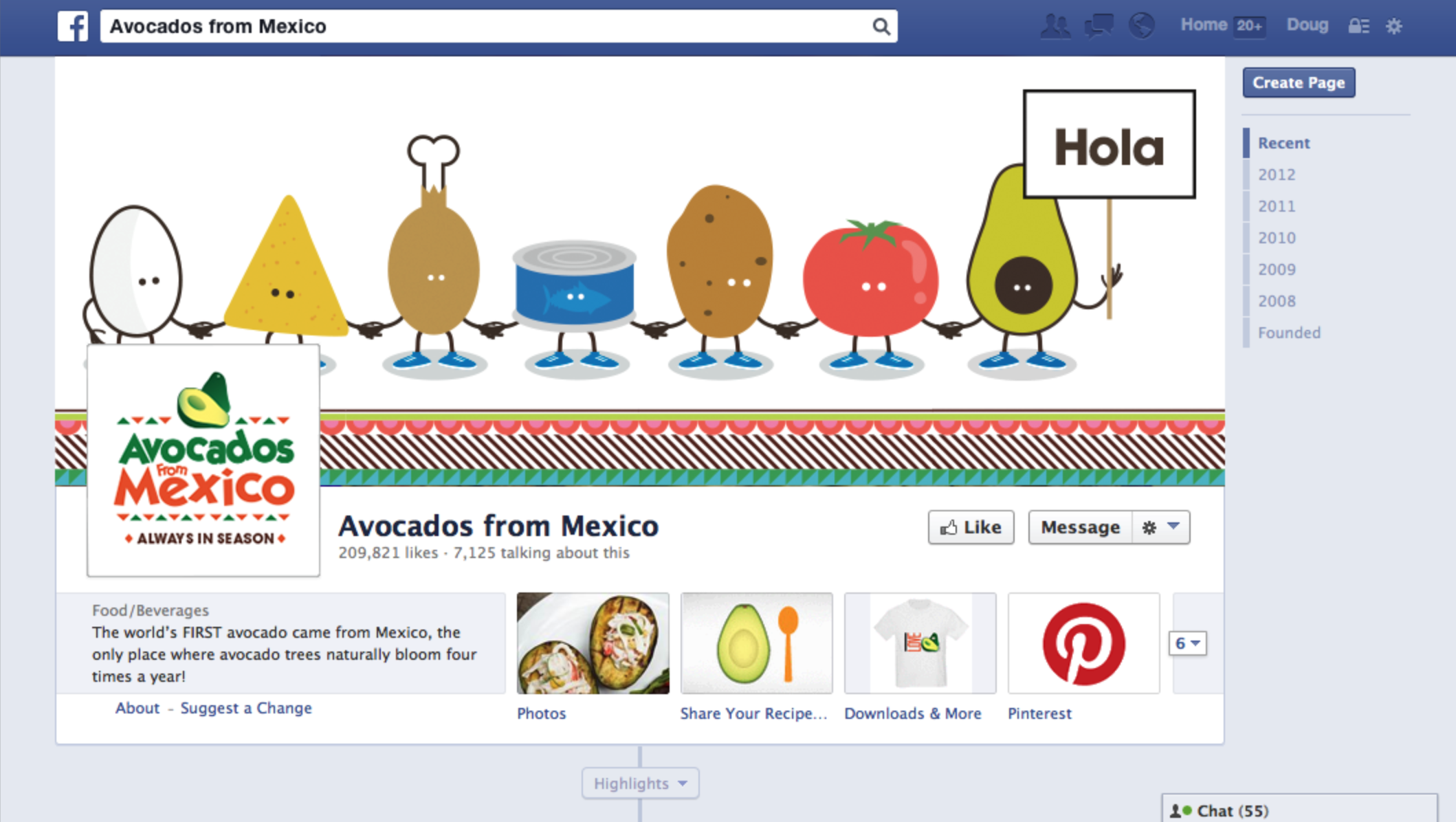Image resolution: width=1456 pixels, height=822 pixels.
Task: Expand the 6 more apps dropdown
Action: coord(1187,643)
